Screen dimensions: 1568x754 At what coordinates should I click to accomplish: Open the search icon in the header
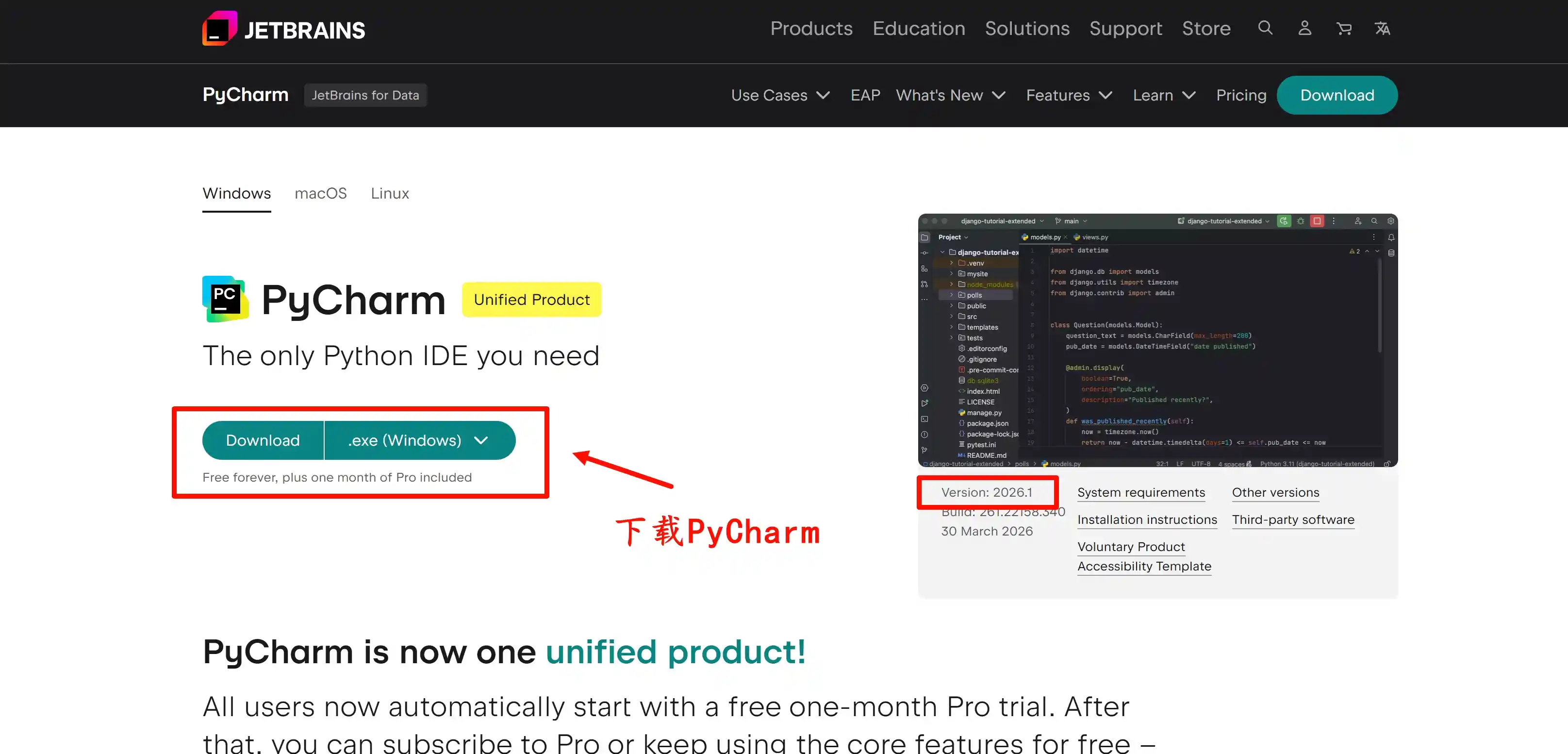1265,28
